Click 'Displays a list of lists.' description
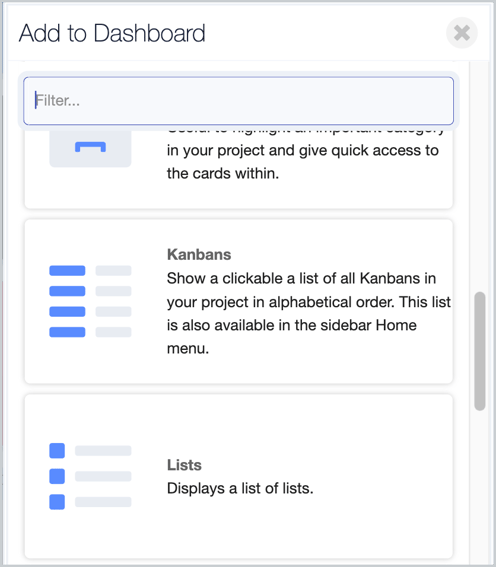The height and width of the screenshot is (567, 496). pos(240,489)
